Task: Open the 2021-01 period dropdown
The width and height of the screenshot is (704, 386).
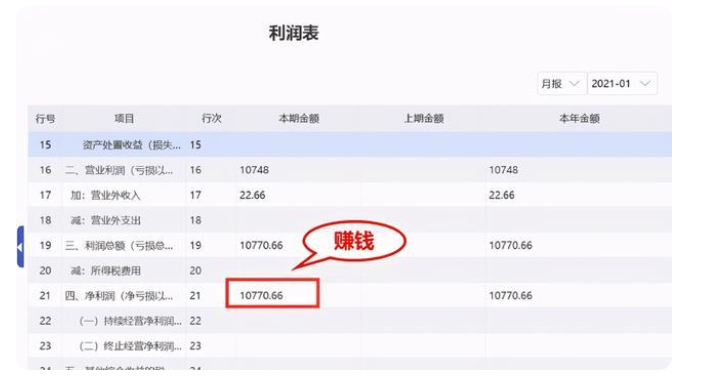Action: (x=622, y=83)
